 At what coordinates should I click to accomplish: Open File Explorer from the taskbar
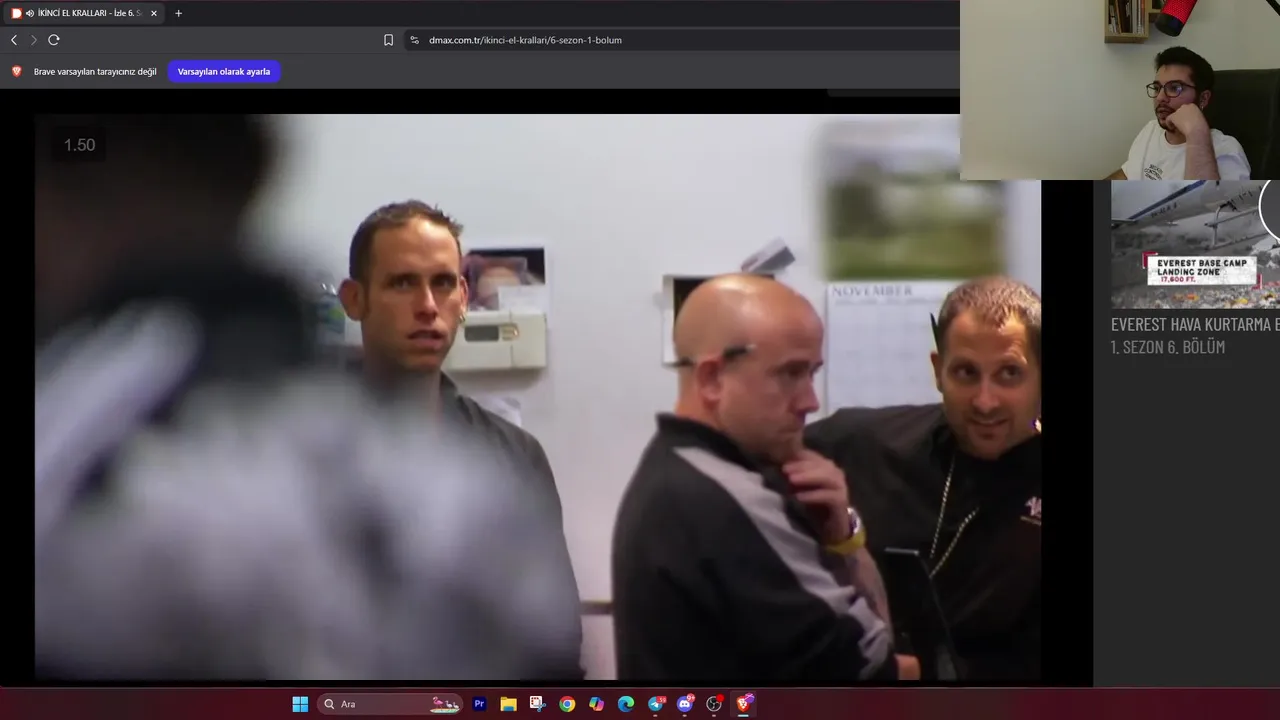pos(508,704)
